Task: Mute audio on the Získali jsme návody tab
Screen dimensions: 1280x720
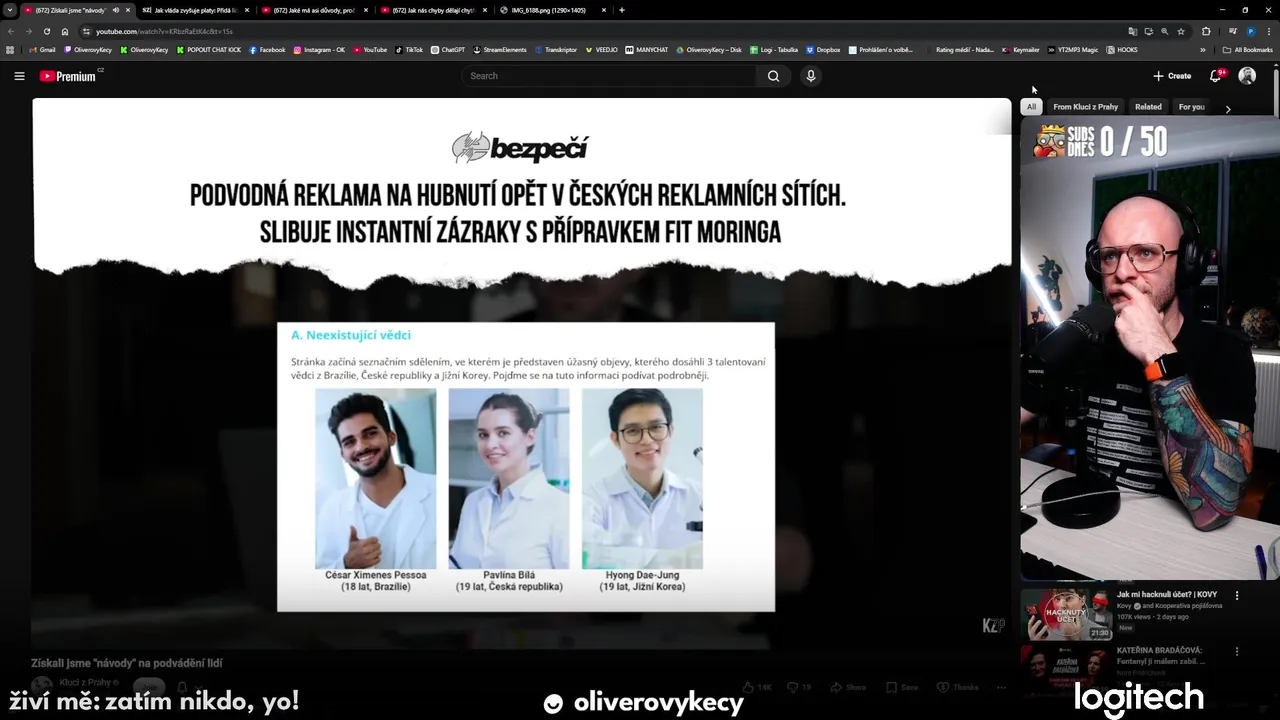Action: [x=116, y=10]
